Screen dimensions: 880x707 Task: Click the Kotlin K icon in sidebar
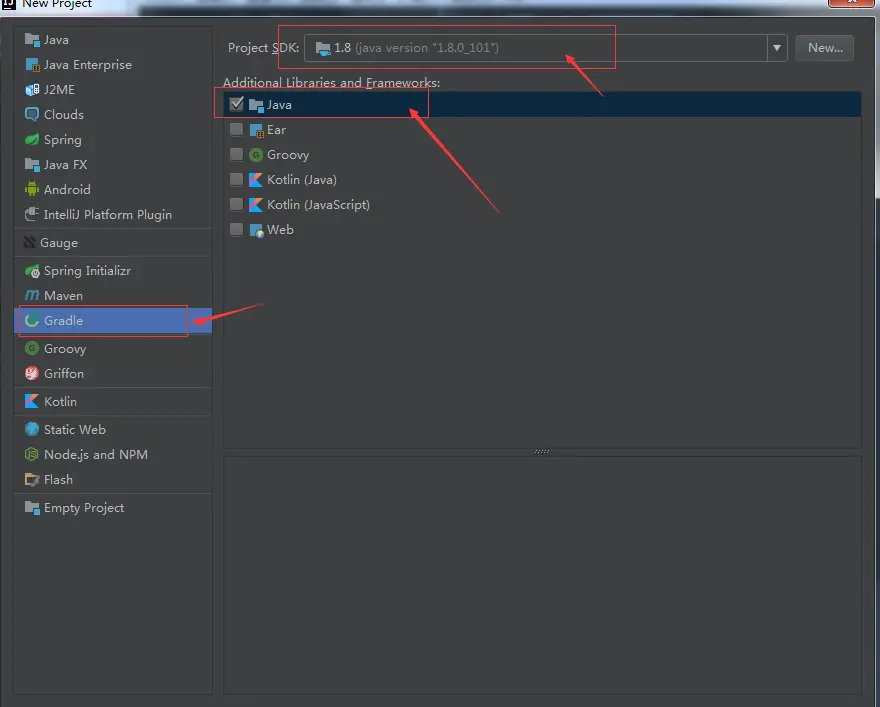click(32, 401)
